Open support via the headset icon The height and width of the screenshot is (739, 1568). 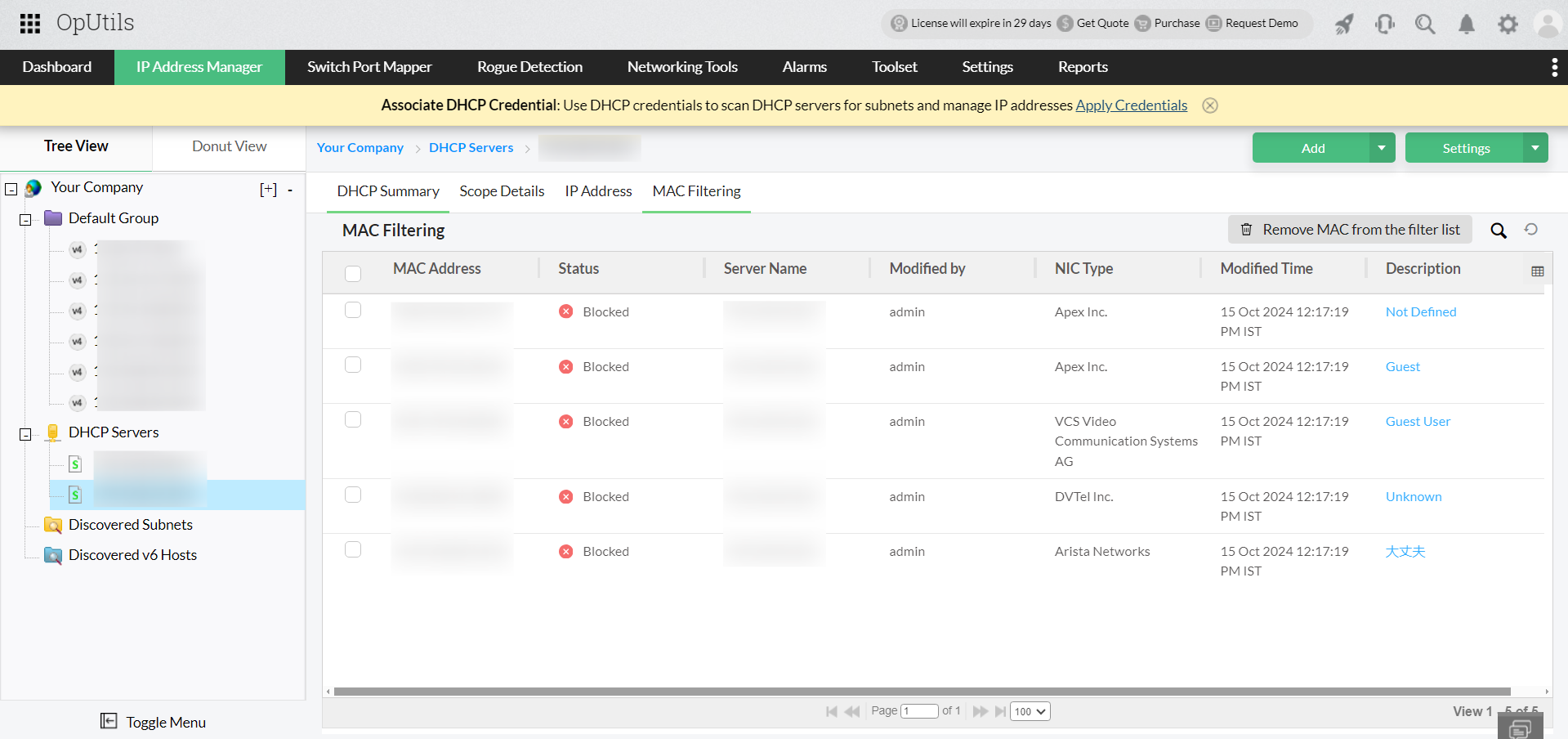(1384, 24)
